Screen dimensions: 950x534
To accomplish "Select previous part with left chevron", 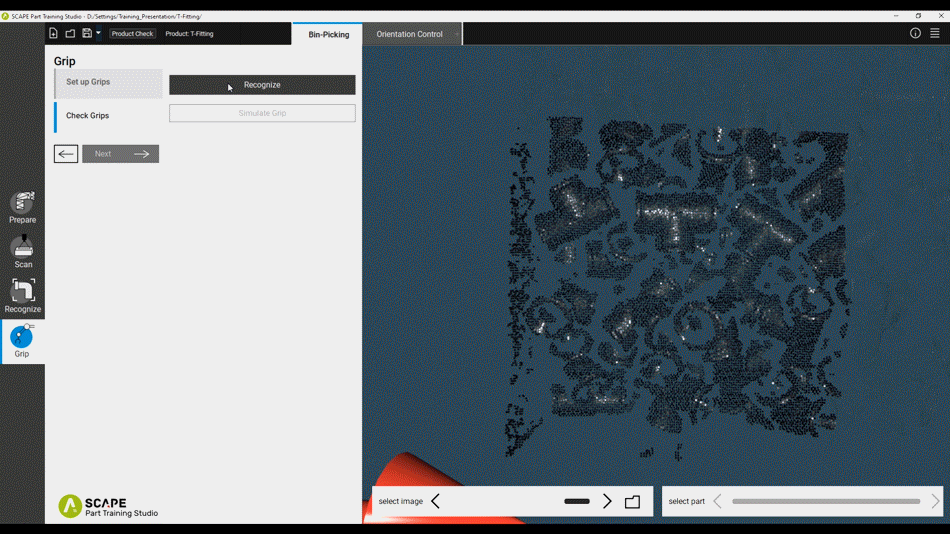I will coord(718,501).
